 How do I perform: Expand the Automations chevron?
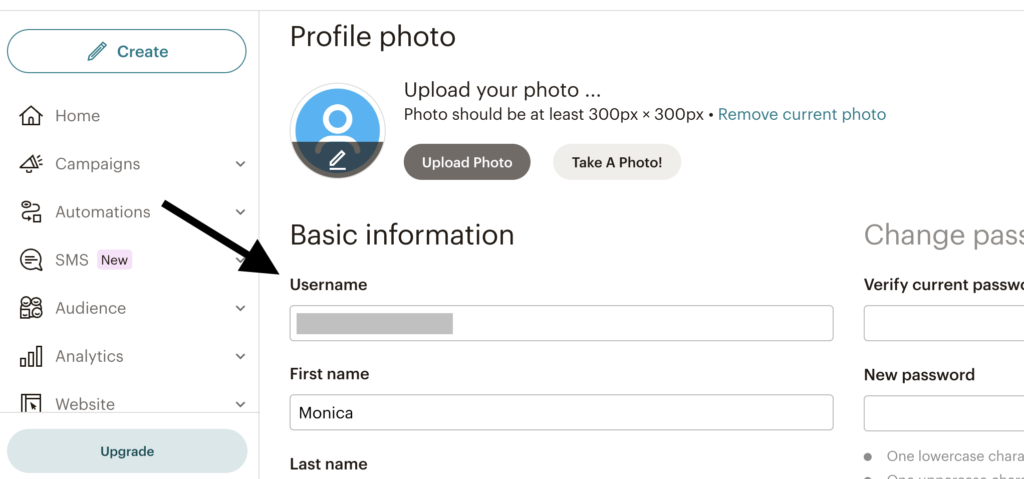coord(240,212)
